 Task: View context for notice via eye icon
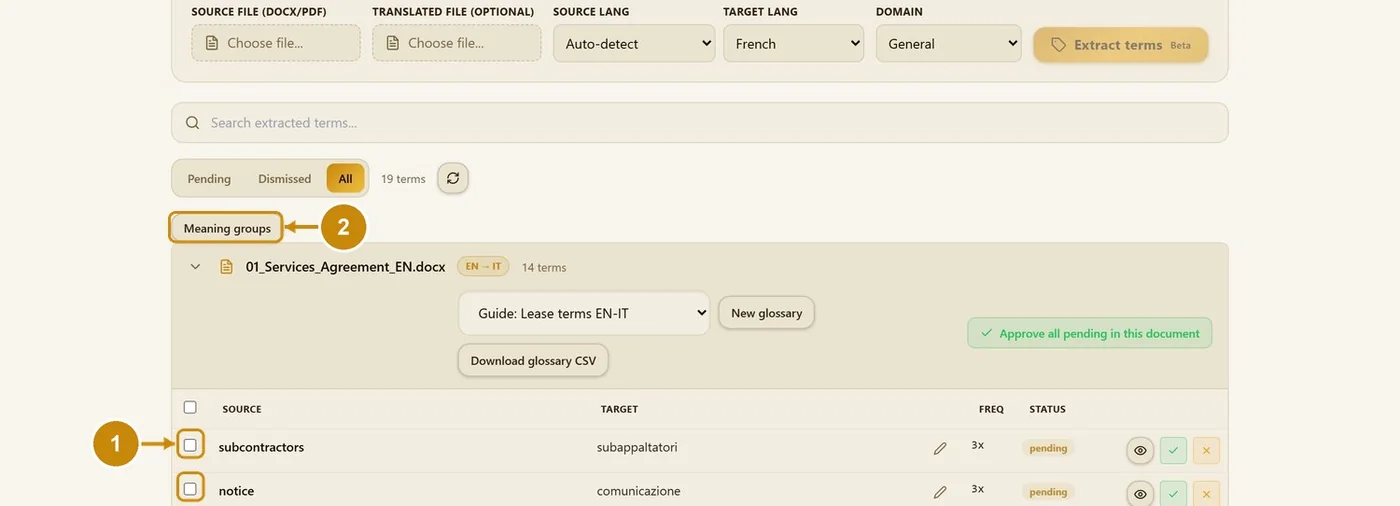click(x=1140, y=493)
